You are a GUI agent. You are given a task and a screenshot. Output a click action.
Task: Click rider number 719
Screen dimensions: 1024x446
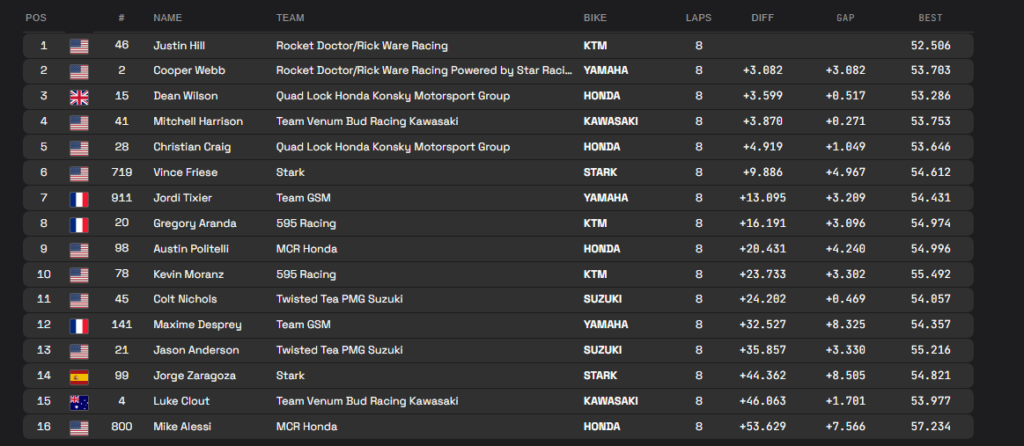(121, 172)
